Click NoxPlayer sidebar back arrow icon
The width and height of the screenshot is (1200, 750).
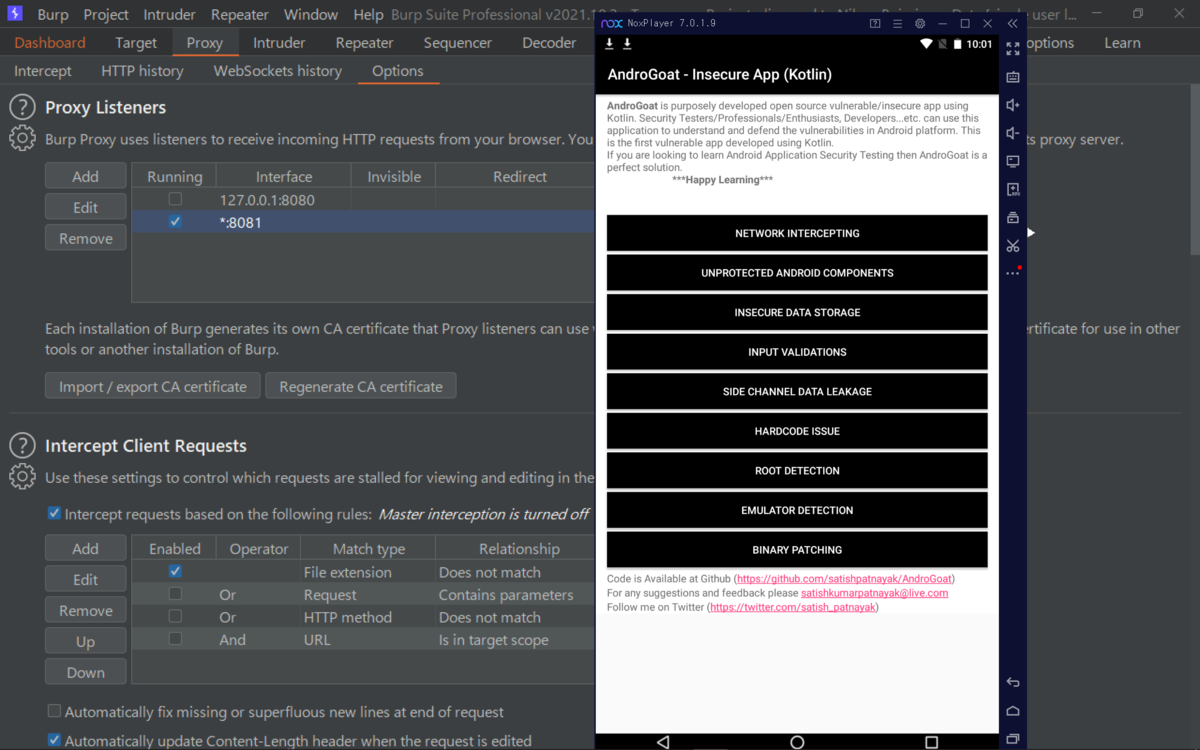coord(1013,682)
